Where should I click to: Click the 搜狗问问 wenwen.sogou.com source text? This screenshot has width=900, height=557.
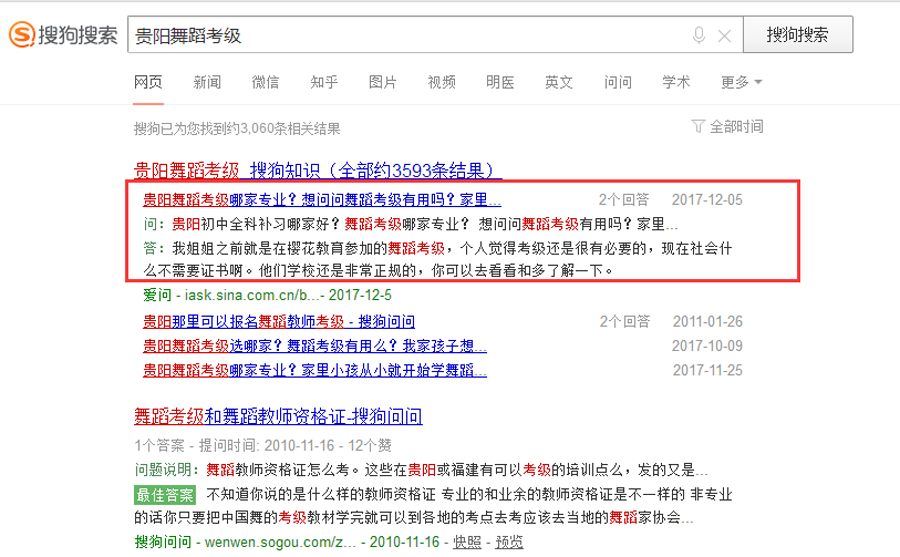point(287,542)
